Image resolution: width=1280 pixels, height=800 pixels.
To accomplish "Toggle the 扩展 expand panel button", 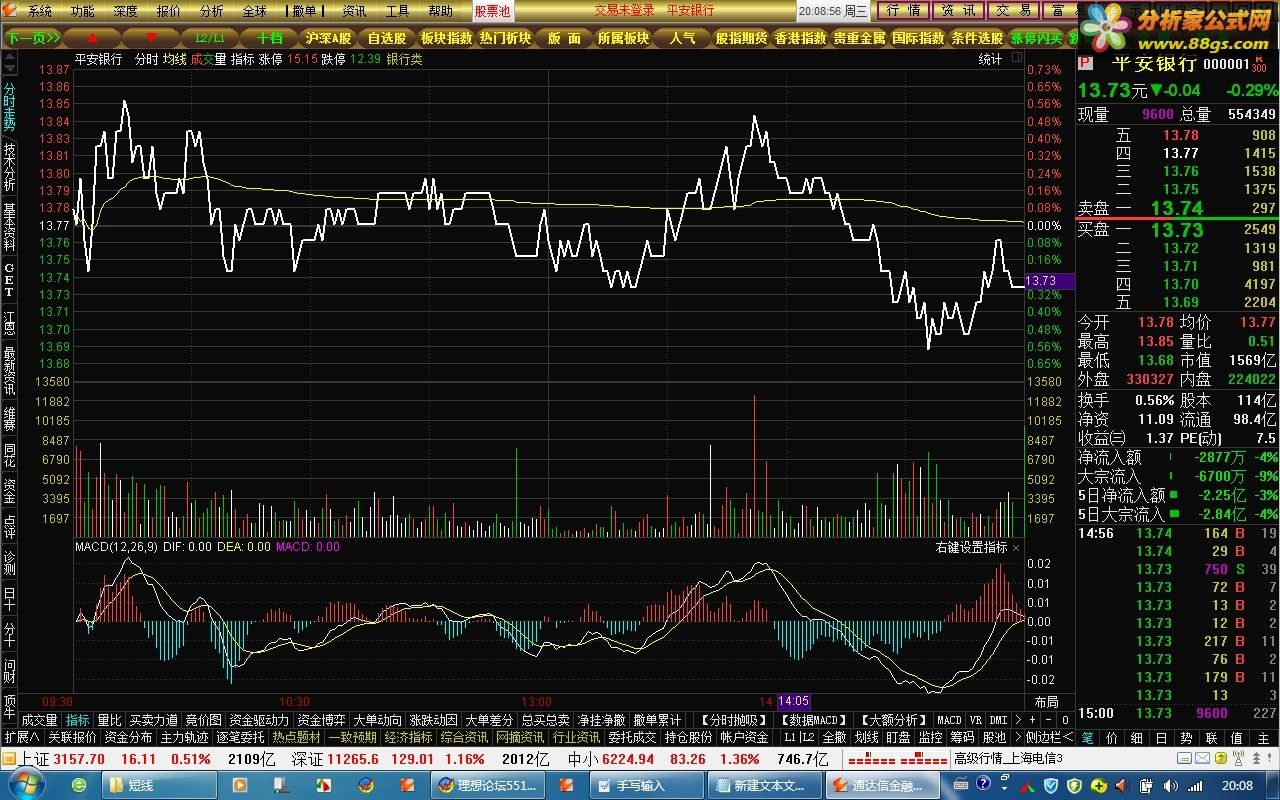I will pos(20,737).
